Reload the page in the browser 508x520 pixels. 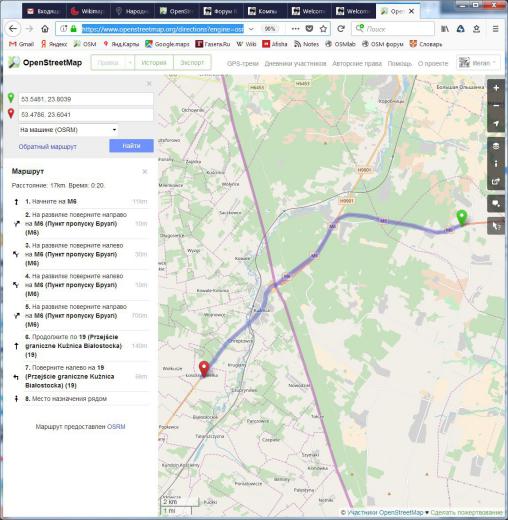tap(341, 29)
